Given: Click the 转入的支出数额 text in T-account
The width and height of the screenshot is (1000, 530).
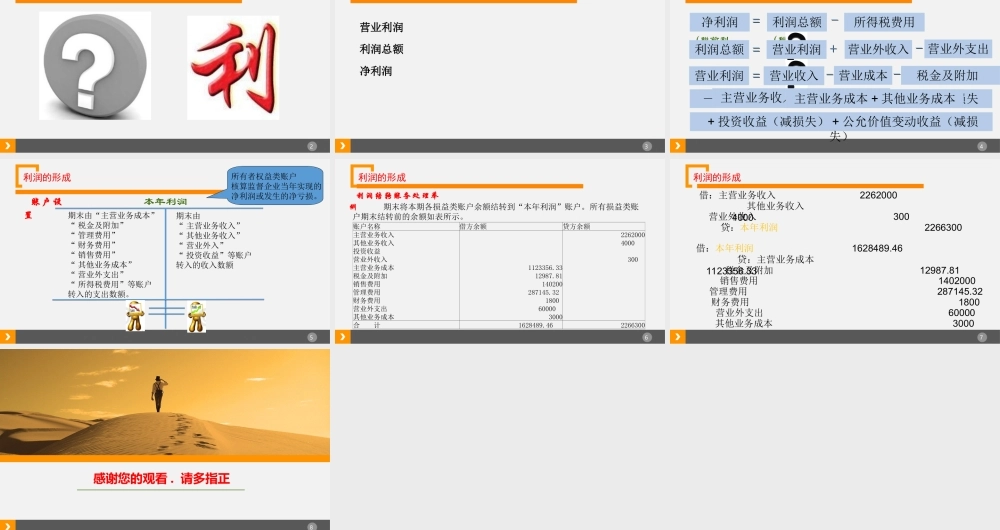Looking at the screenshot, I should (x=99, y=294).
